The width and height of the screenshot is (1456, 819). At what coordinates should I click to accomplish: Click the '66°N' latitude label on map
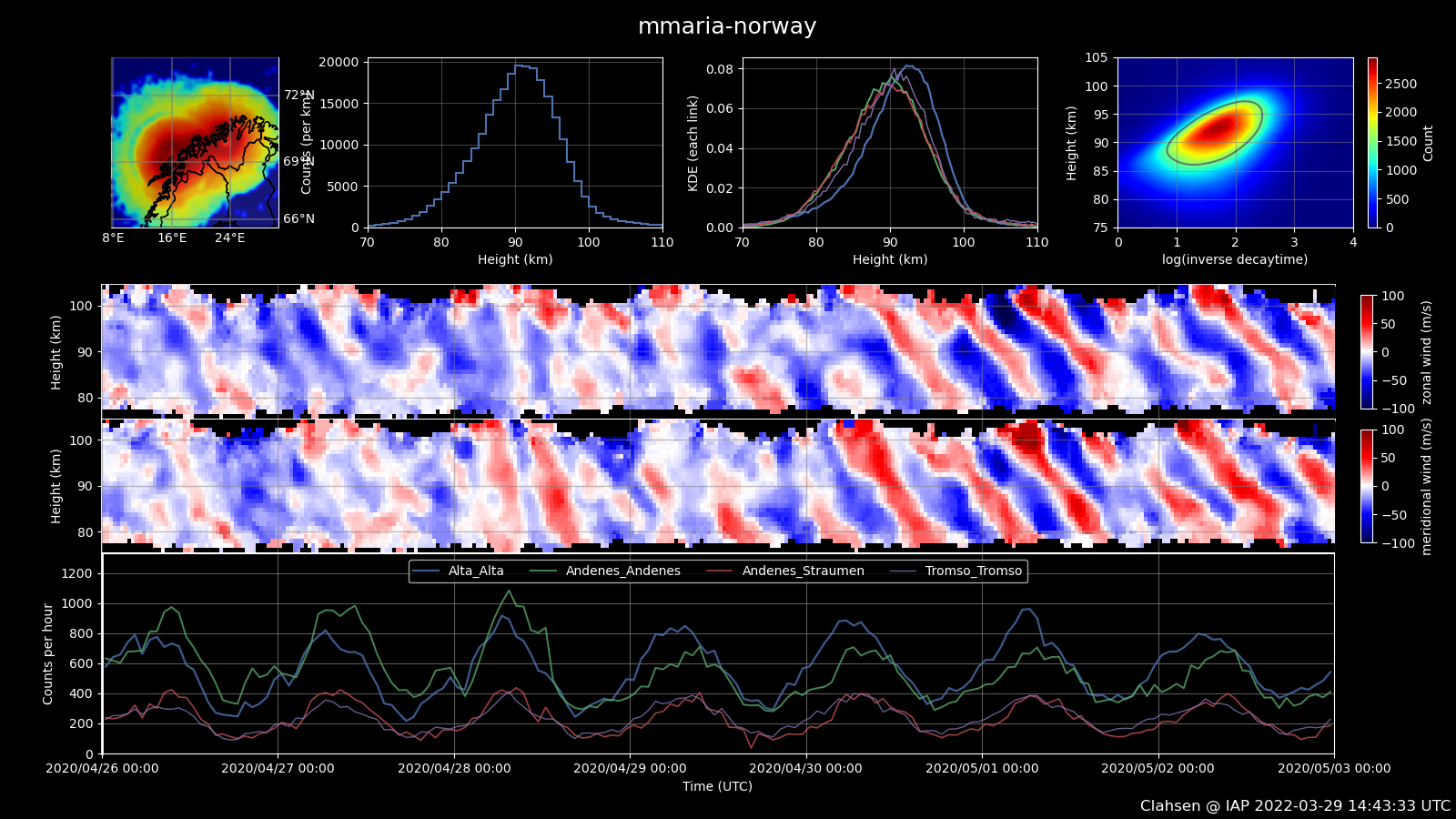(298, 218)
